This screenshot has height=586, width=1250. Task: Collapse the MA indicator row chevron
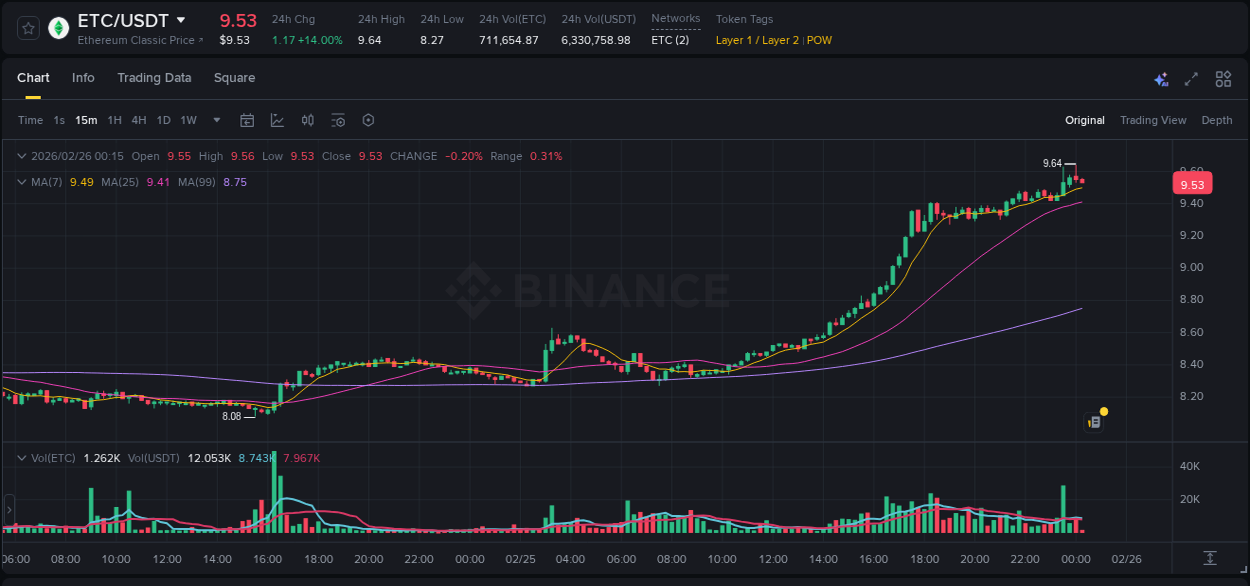click(x=22, y=182)
